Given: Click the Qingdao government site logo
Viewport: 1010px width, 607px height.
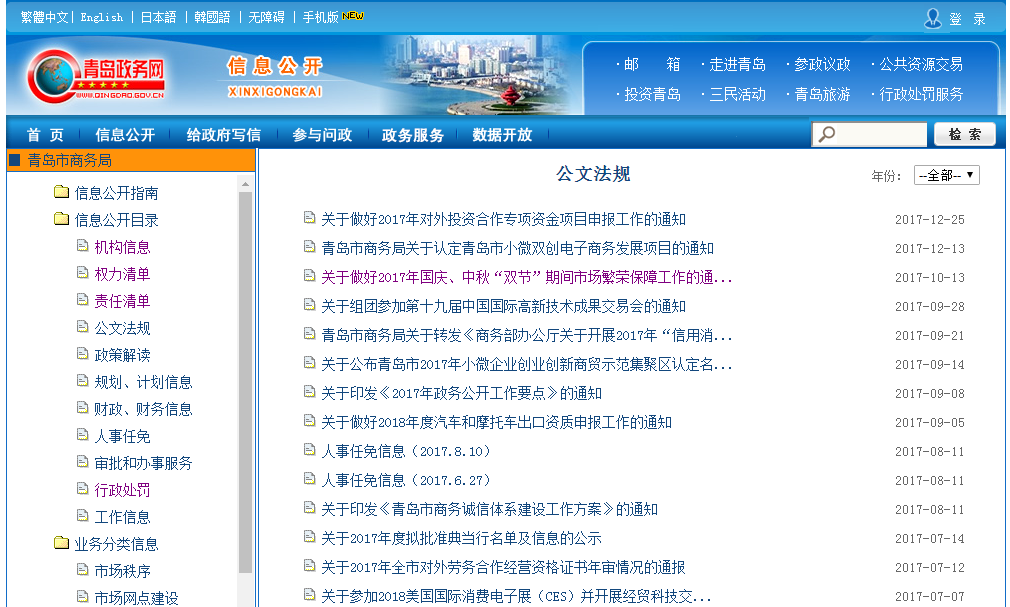Looking at the screenshot, I should coord(97,75).
